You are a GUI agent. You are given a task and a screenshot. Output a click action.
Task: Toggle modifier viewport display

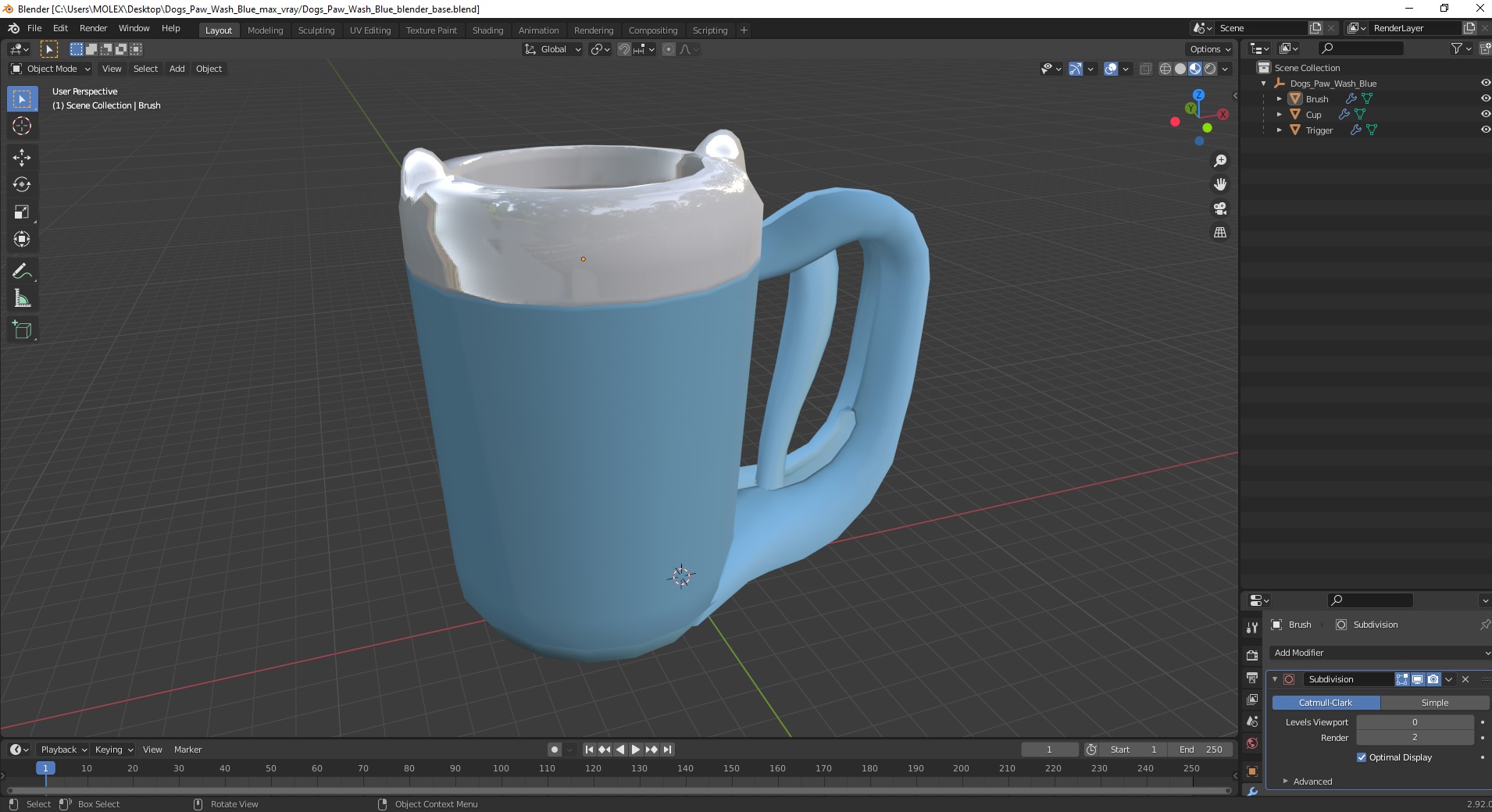pyautogui.click(x=1417, y=679)
